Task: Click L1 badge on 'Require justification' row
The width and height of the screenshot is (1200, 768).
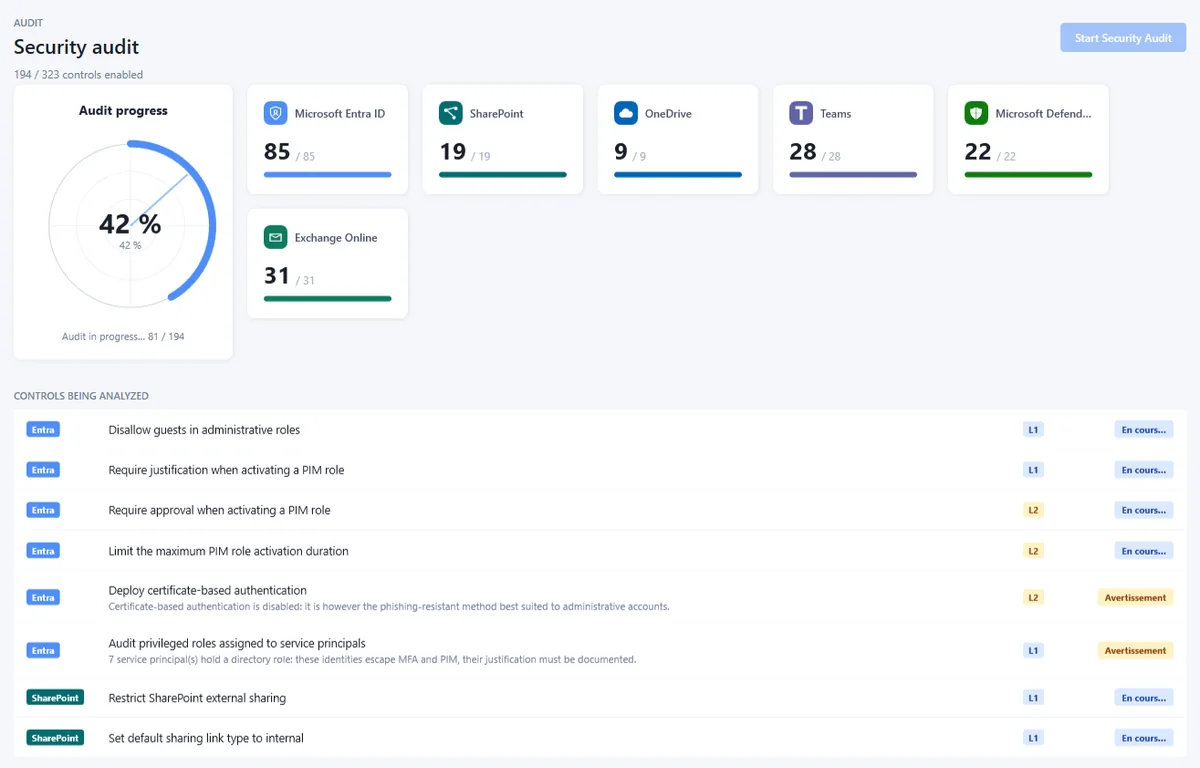Action: [x=1033, y=470]
